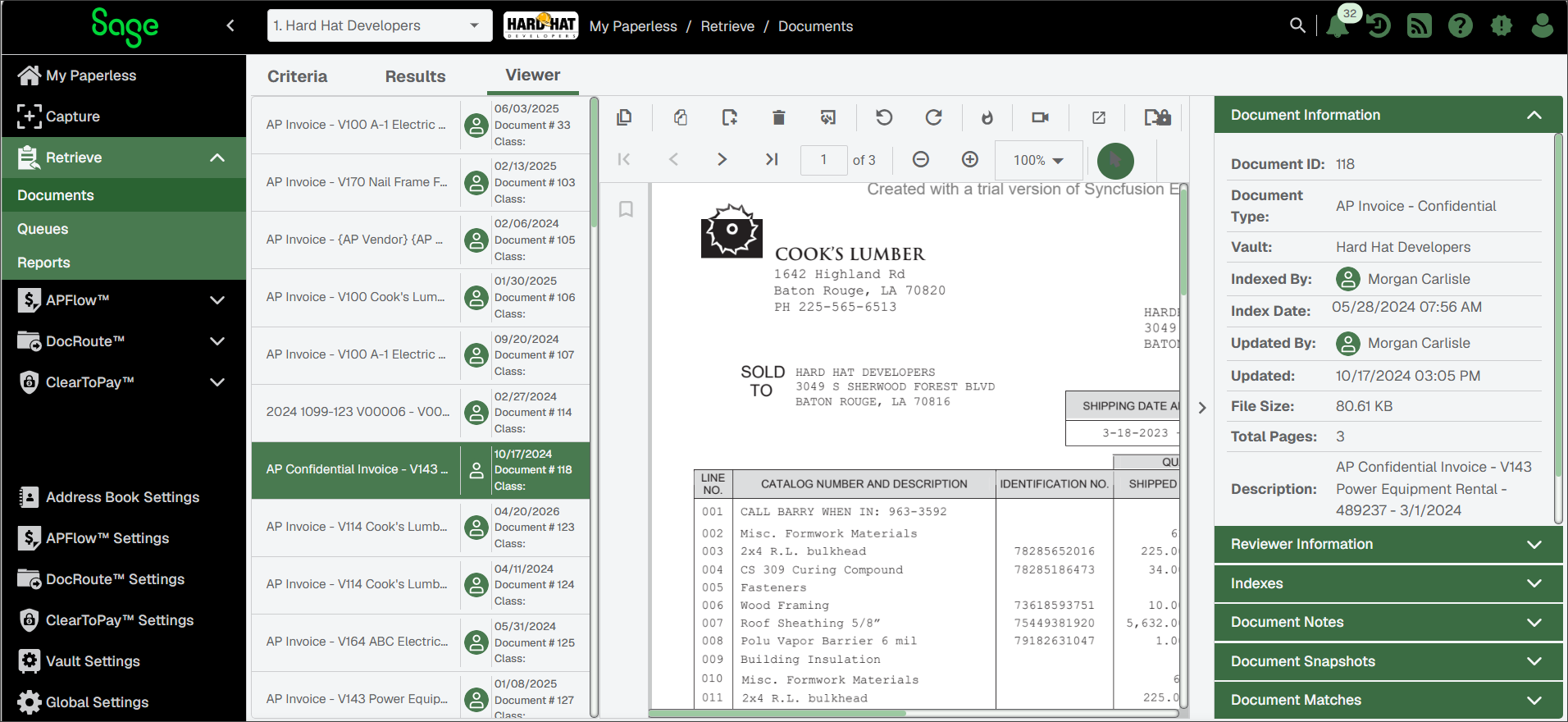Open the RSS feed icon
The image size is (1568, 722).
point(1420,25)
